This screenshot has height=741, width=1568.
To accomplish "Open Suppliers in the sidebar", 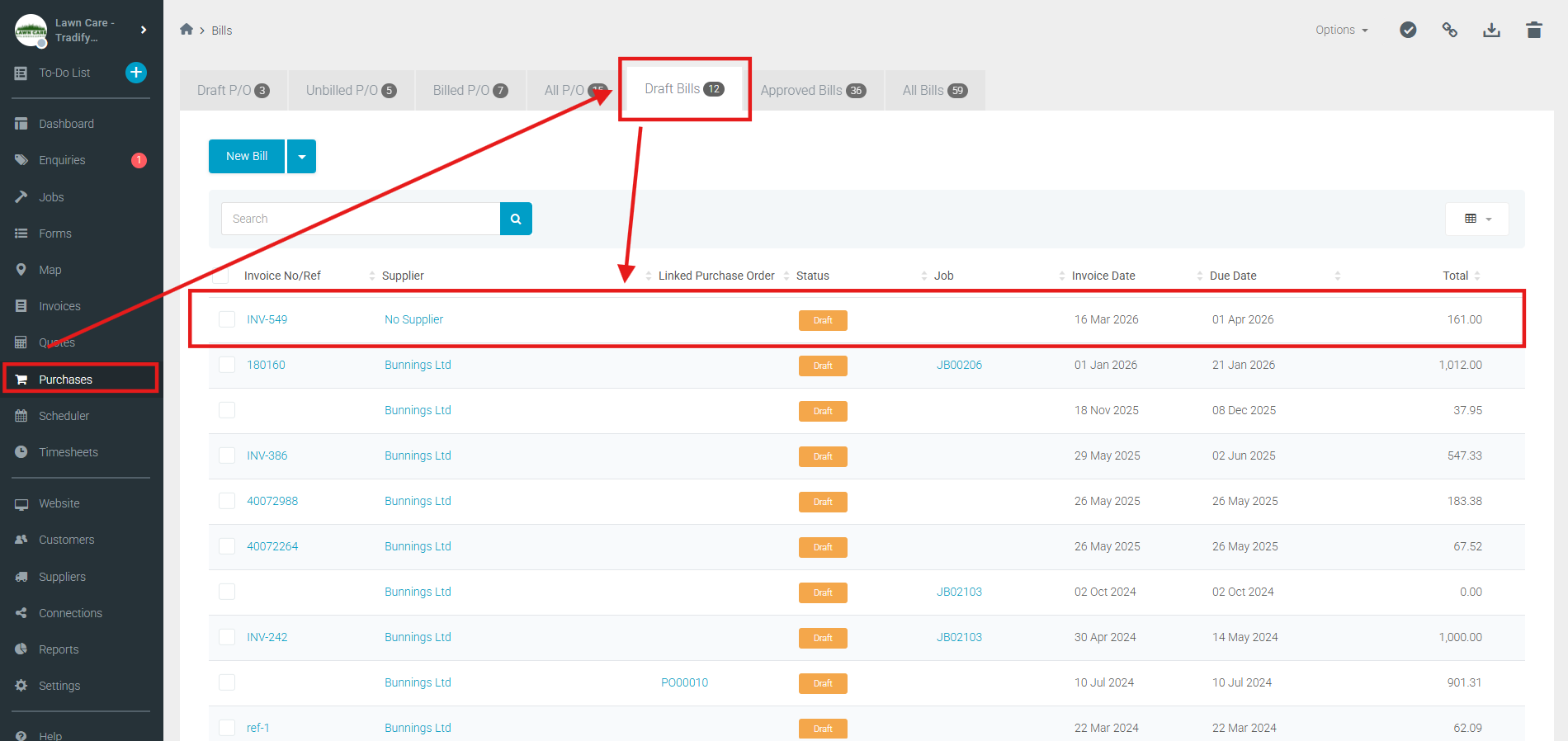I will click(x=62, y=577).
